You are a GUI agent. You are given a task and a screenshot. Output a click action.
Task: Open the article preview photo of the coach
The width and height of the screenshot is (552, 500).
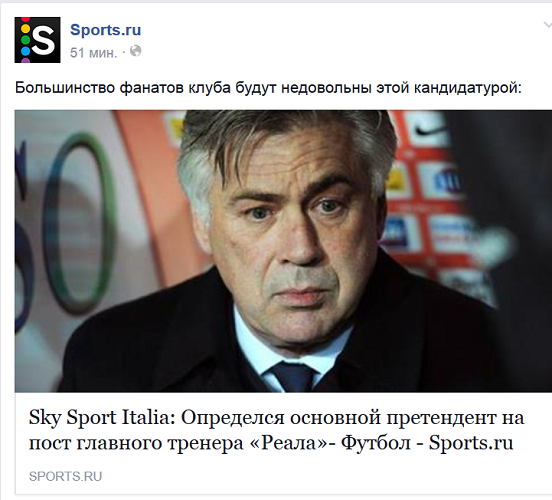point(283,251)
